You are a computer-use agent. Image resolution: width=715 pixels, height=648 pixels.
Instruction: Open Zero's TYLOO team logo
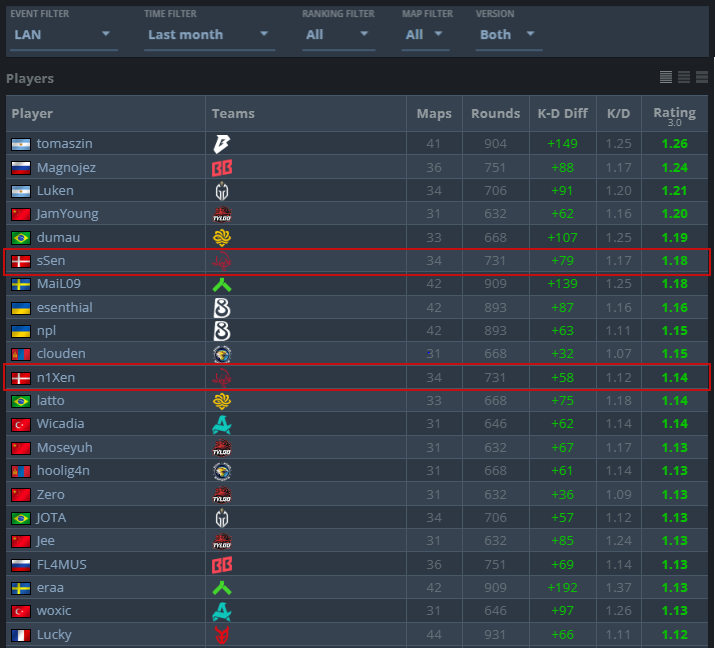(x=222, y=495)
